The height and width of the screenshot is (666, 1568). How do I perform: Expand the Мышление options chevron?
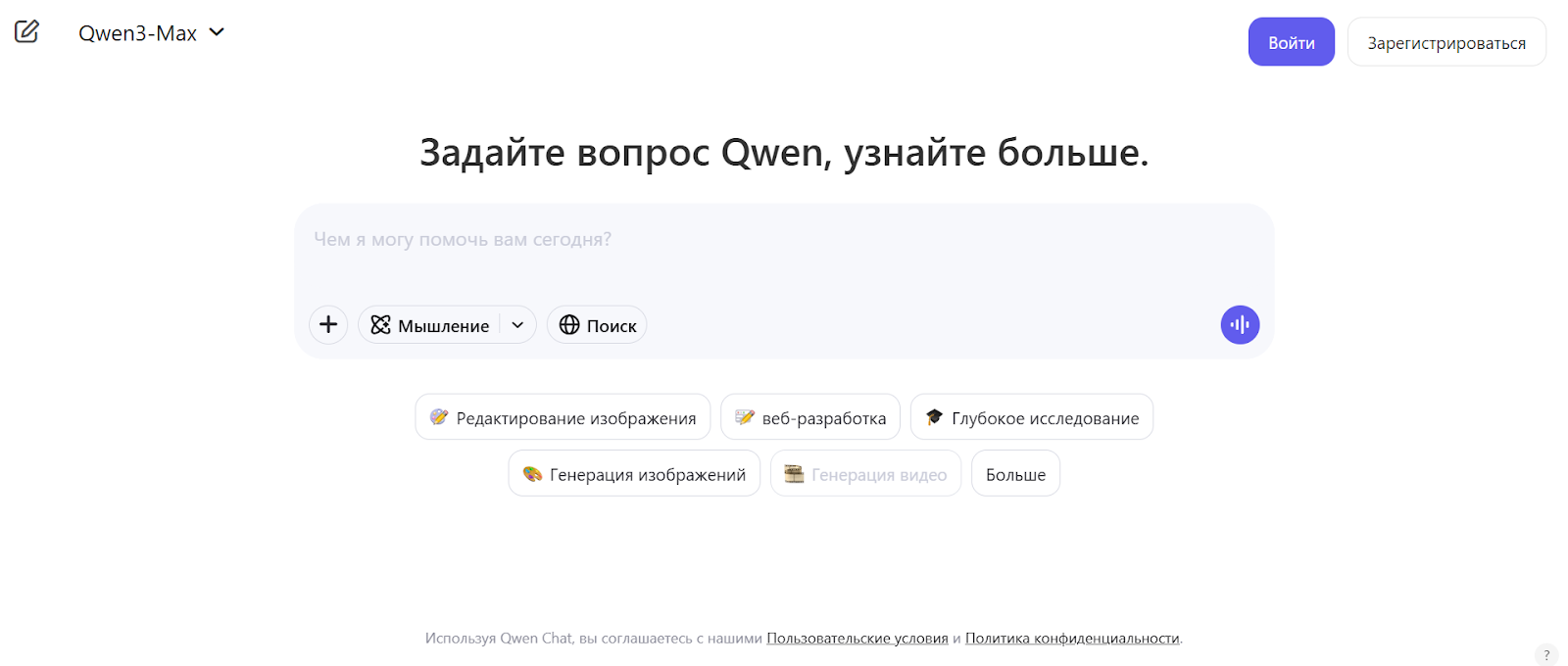(517, 325)
